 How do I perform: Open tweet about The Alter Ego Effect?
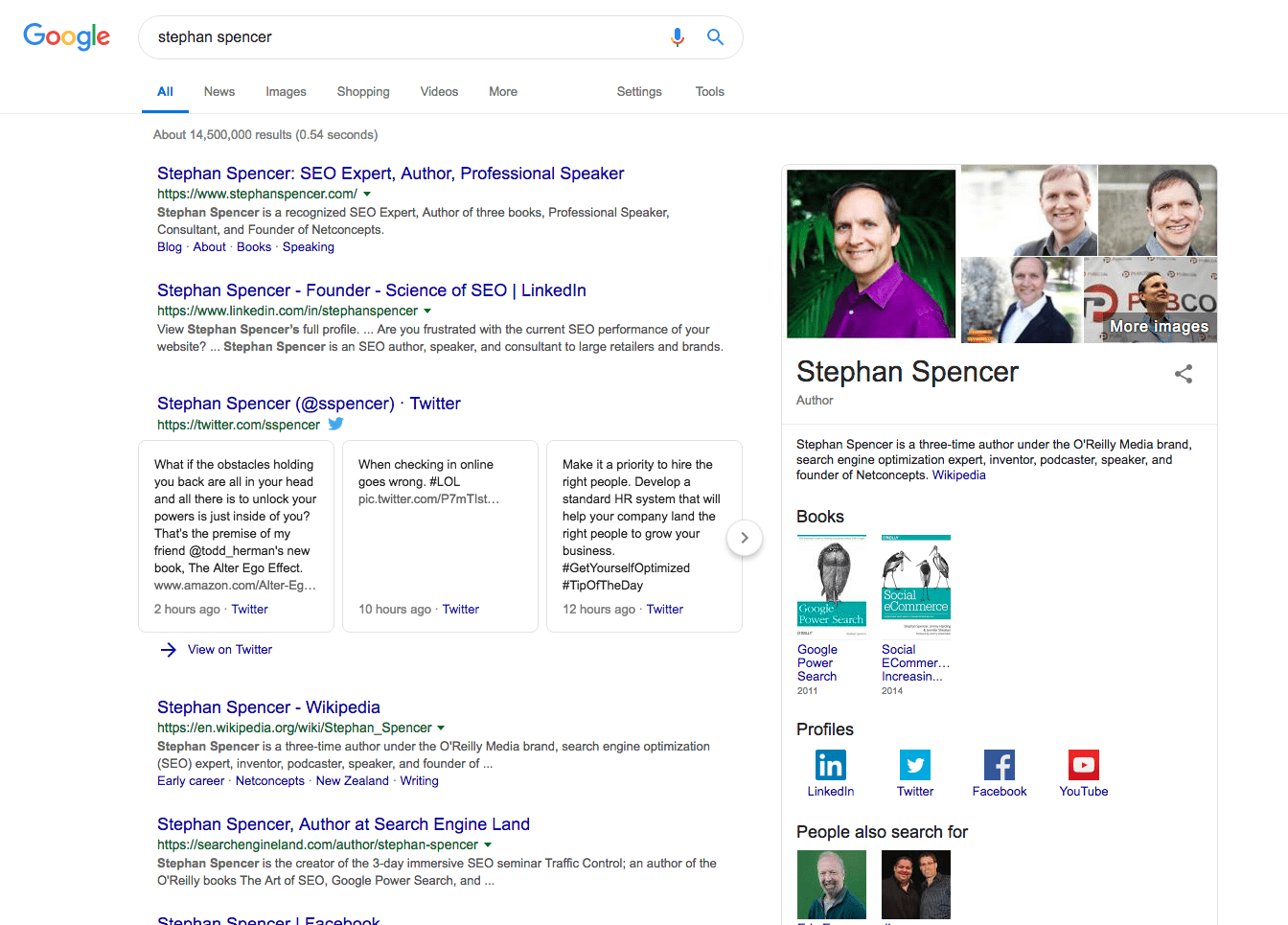[x=236, y=536]
